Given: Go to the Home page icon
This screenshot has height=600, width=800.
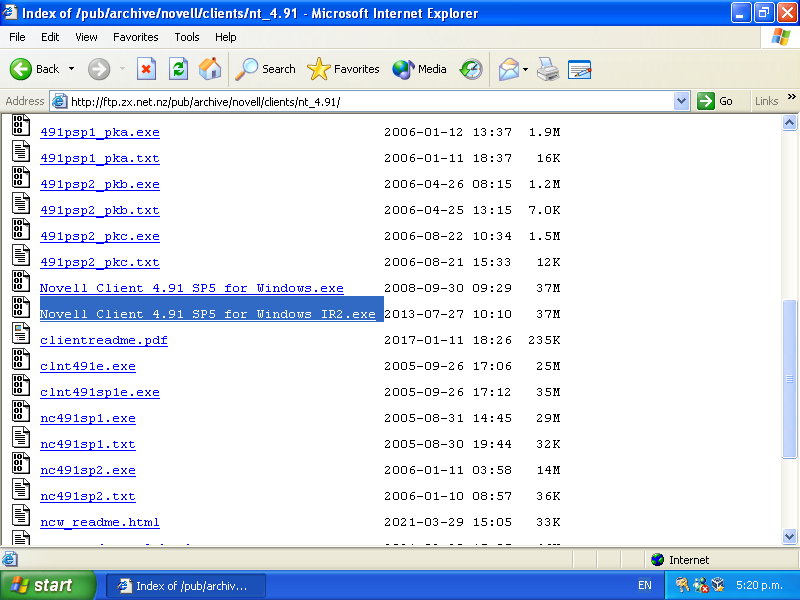Looking at the screenshot, I should pyautogui.click(x=210, y=69).
